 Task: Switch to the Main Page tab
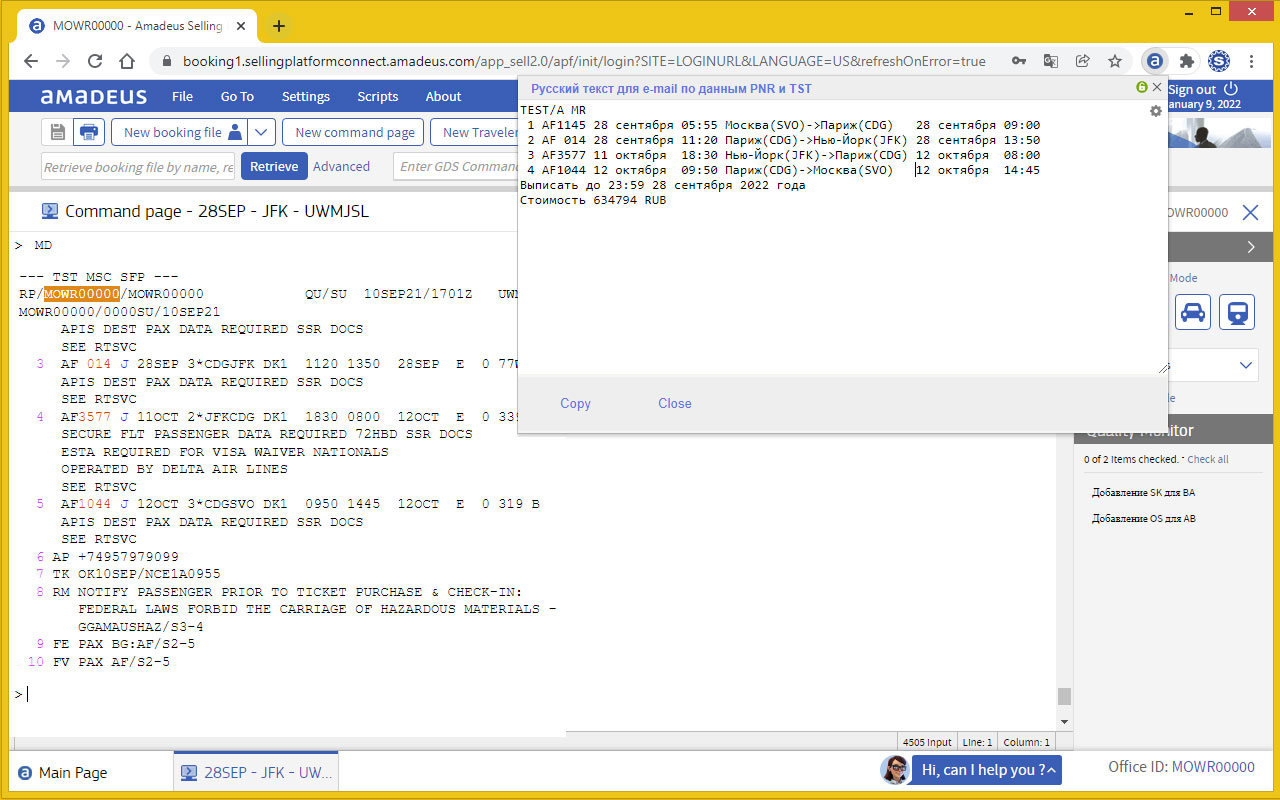point(63,772)
